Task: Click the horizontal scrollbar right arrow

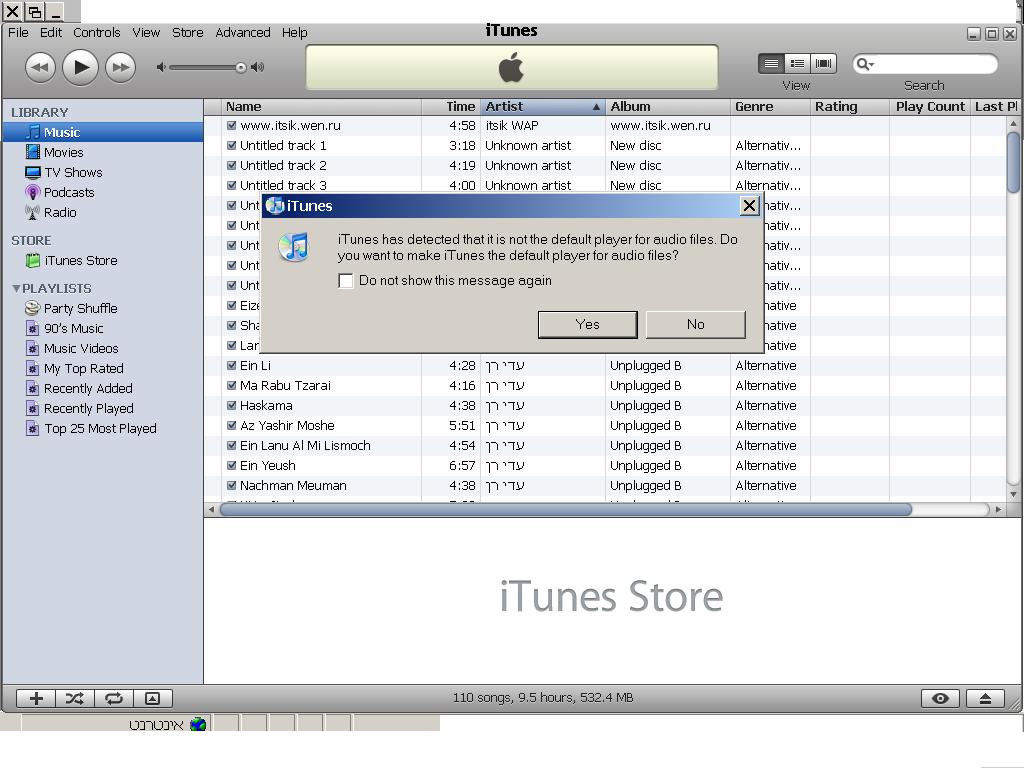Action: pyautogui.click(x=998, y=509)
